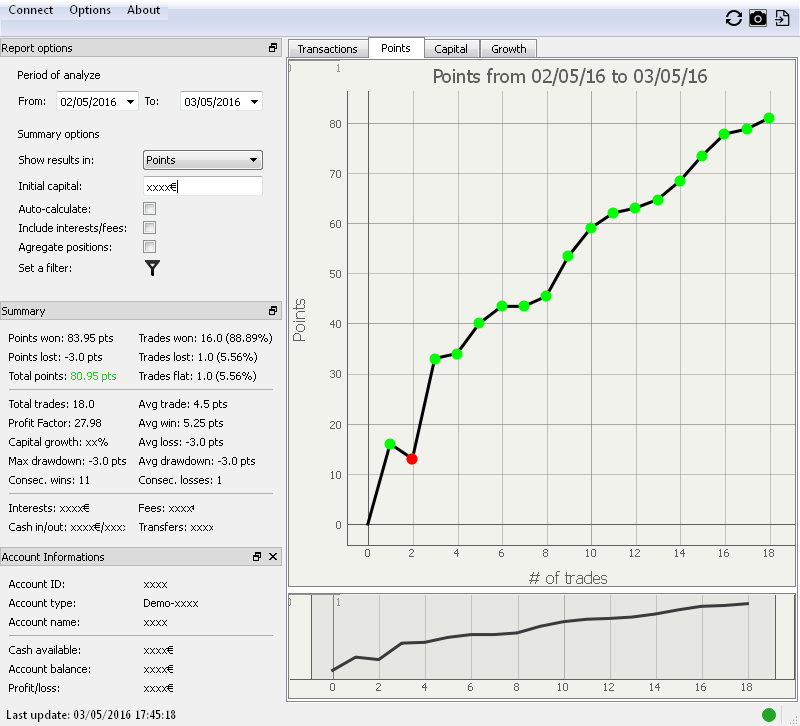Click the chart title Points from 02/05/16
The image size is (800, 726).
(x=570, y=77)
